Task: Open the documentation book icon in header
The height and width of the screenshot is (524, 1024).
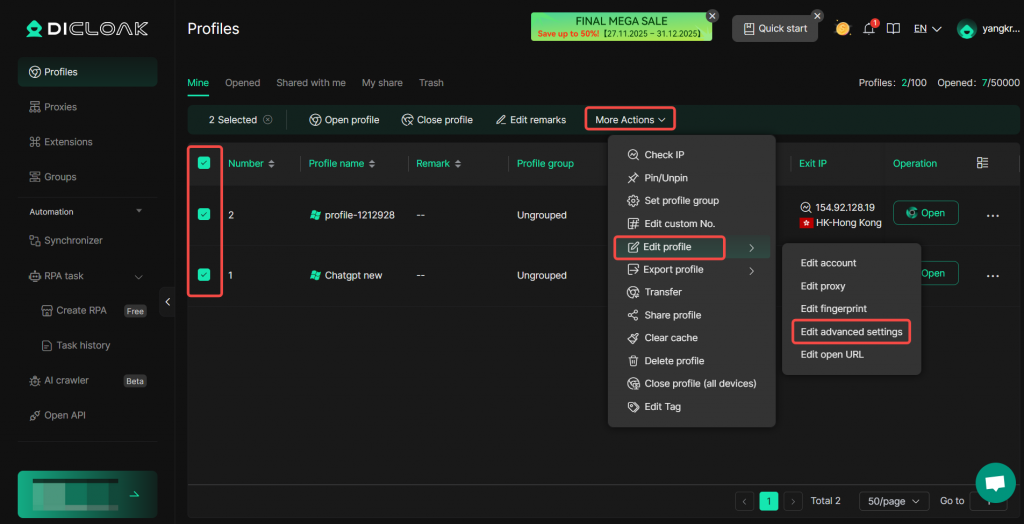Action: 893,29
